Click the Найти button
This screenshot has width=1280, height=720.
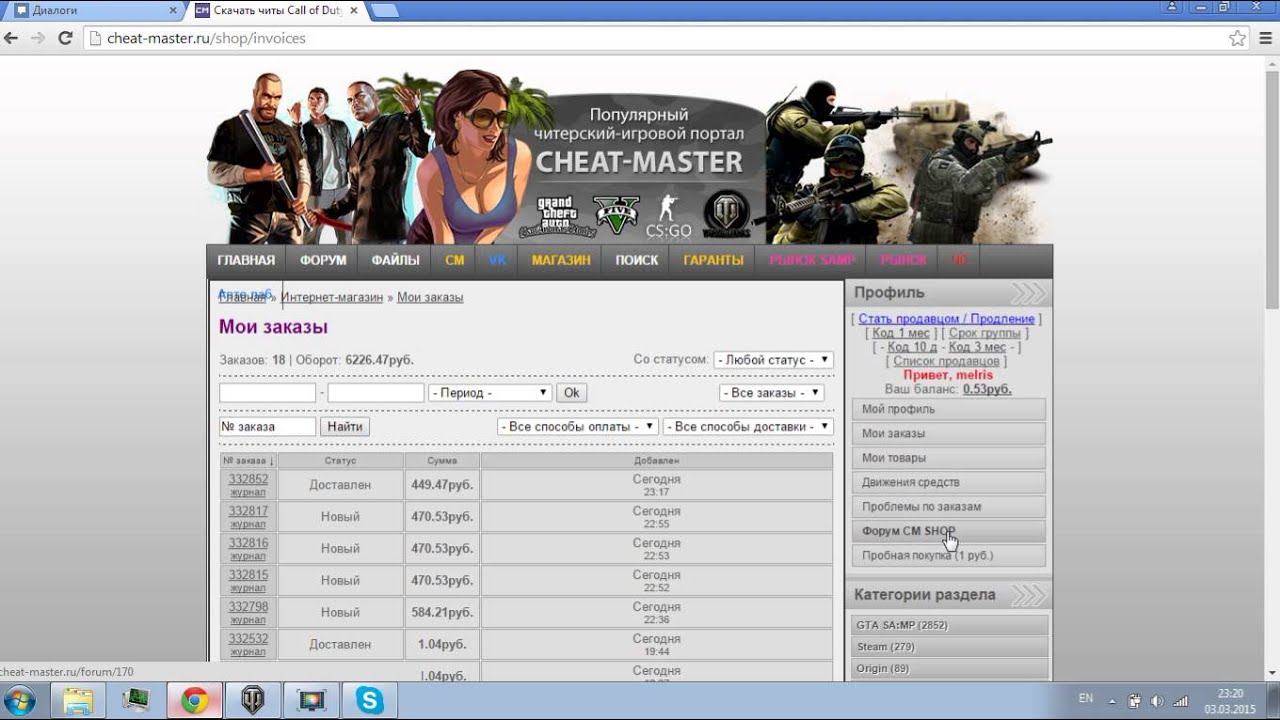pos(345,427)
